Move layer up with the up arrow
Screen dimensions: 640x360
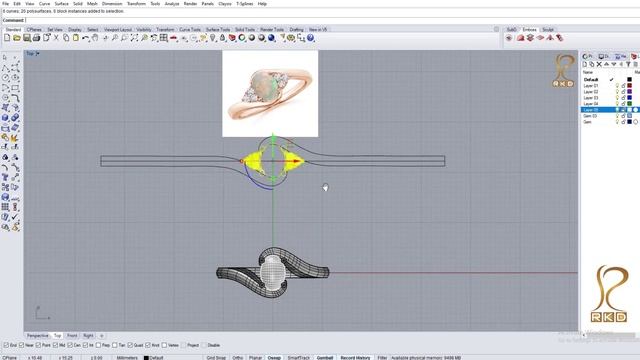(607, 64)
